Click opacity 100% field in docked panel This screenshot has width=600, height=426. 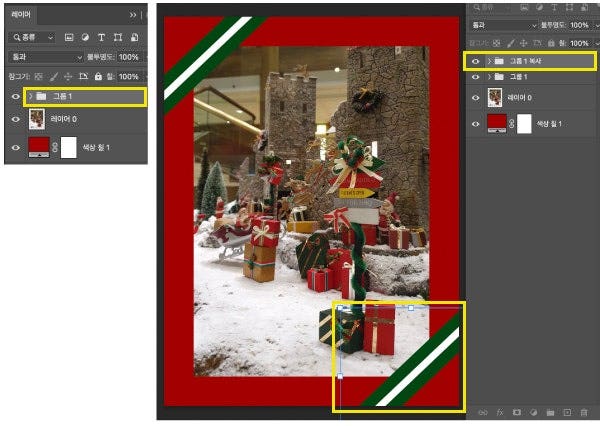tap(579, 25)
